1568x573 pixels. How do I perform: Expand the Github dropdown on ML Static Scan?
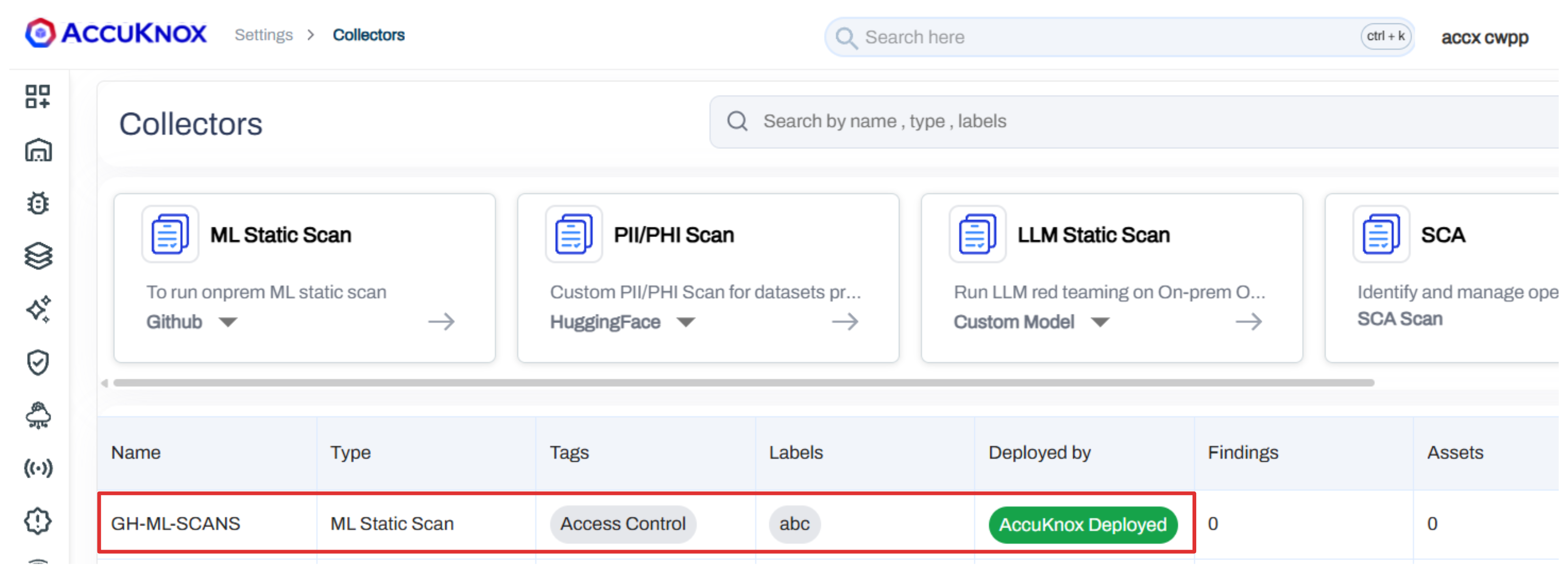tap(228, 322)
